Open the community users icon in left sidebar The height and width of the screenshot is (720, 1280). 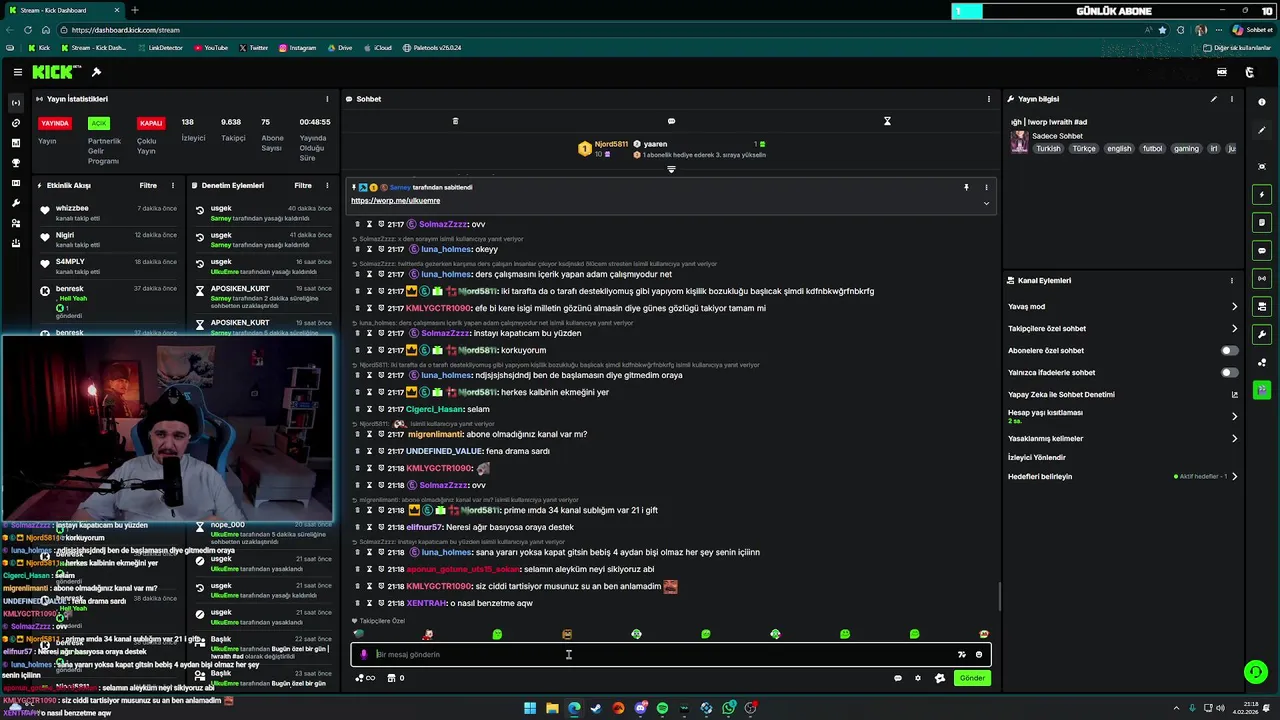tap(16, 223)
